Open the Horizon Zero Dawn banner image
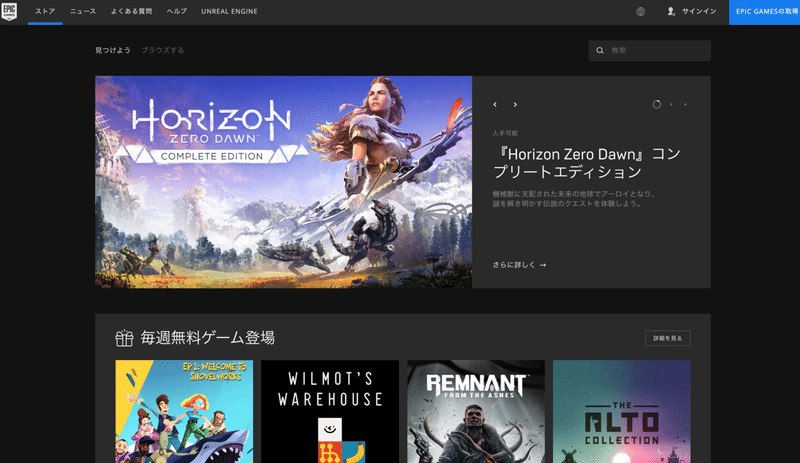 (283, 182)
